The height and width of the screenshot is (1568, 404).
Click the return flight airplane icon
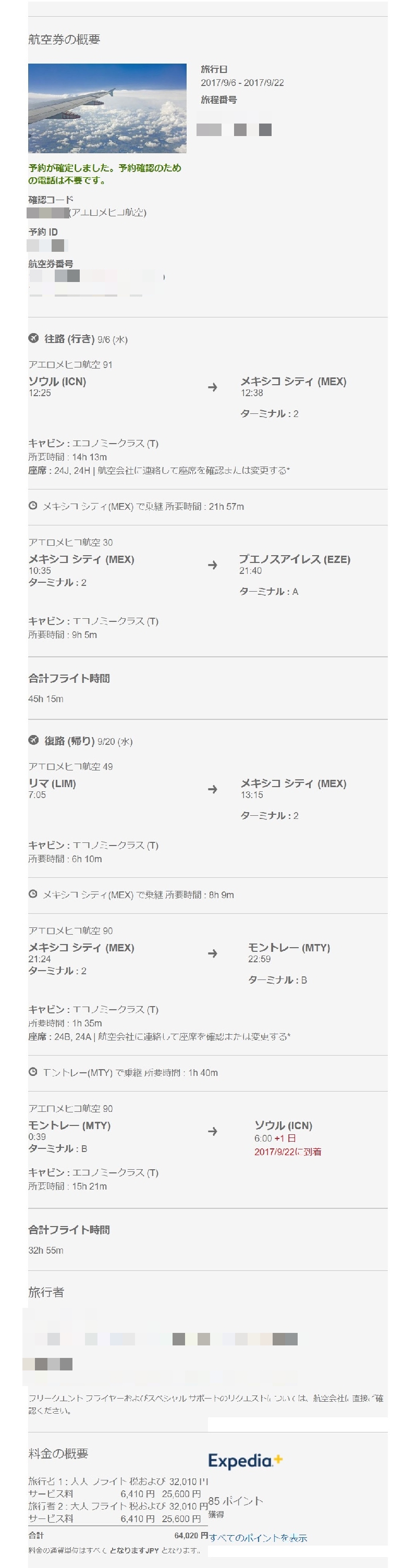(33, 740)
